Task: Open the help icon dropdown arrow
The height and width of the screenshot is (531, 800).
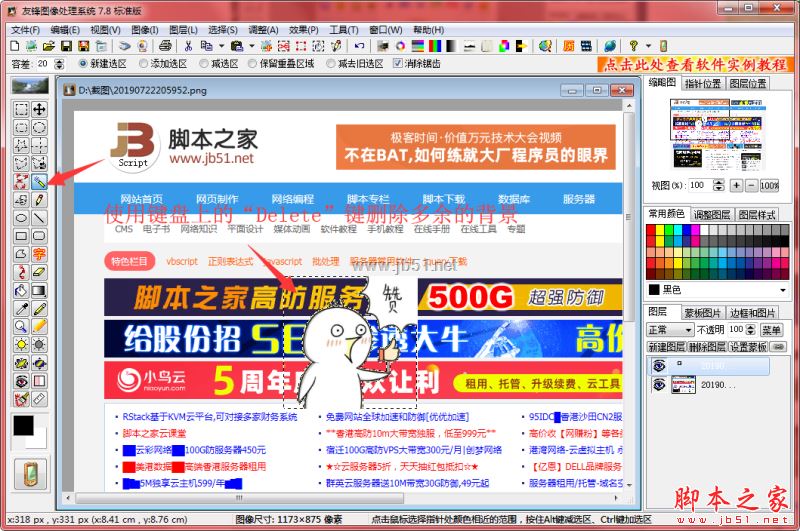Action: coord(648,46)
